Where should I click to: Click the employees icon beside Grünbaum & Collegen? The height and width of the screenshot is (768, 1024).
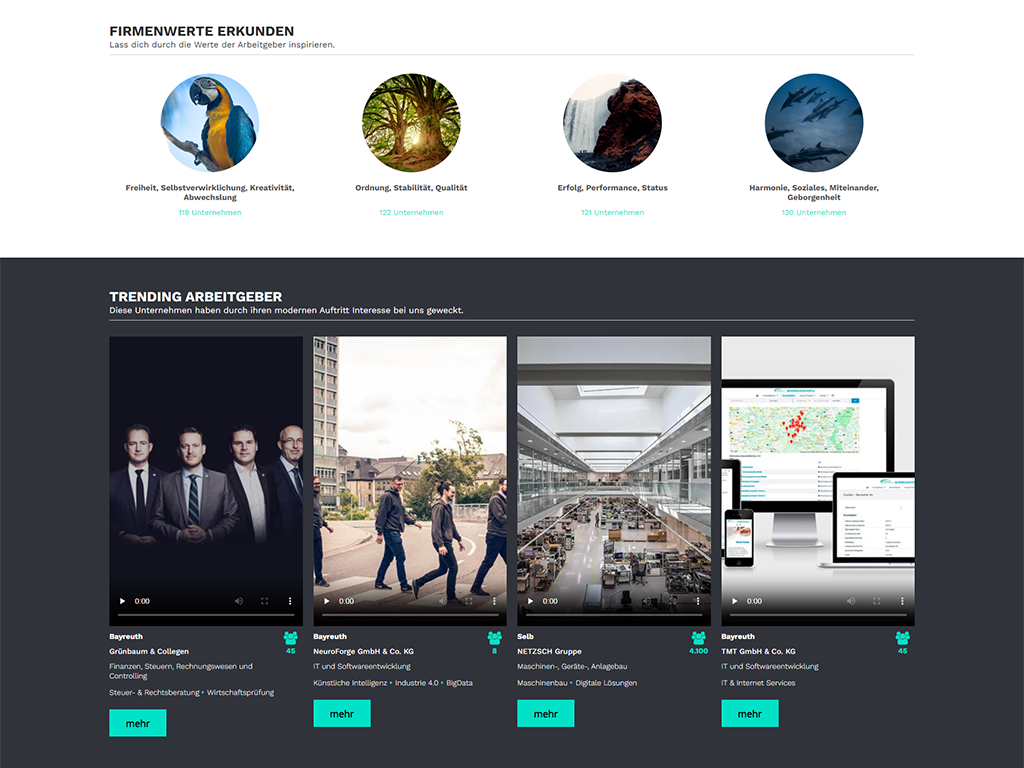click(290, 637)
